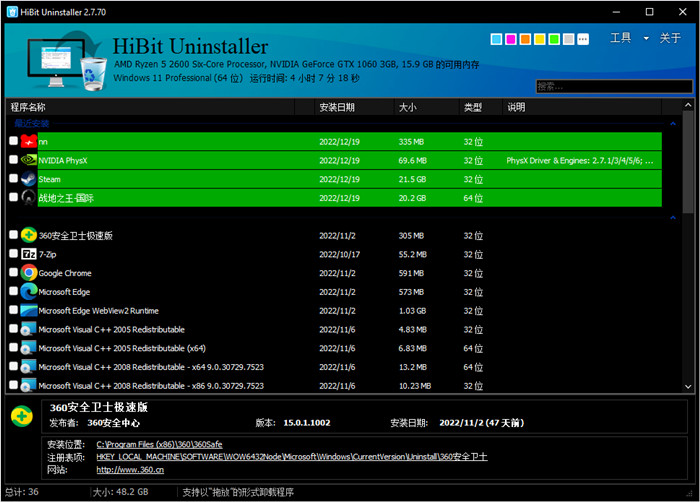This screenshot has height=502, width=700.
Task: Open more colors with the ellipsis swatch
Action: click(x=583, y=39)
